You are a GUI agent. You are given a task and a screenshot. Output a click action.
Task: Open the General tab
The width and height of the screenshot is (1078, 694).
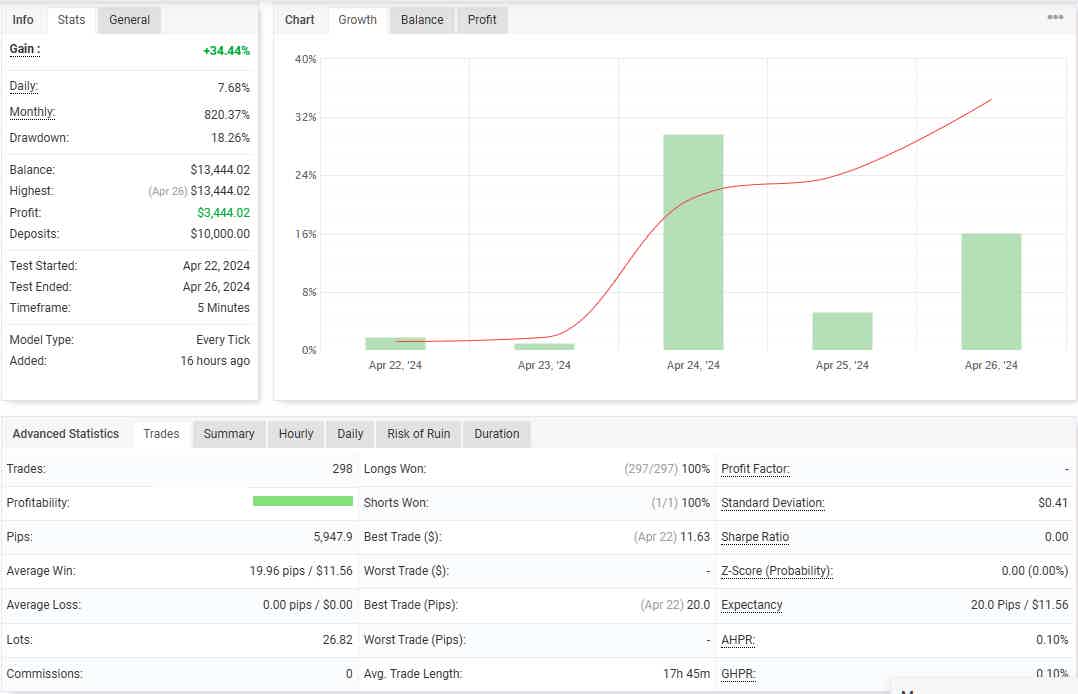129,20
